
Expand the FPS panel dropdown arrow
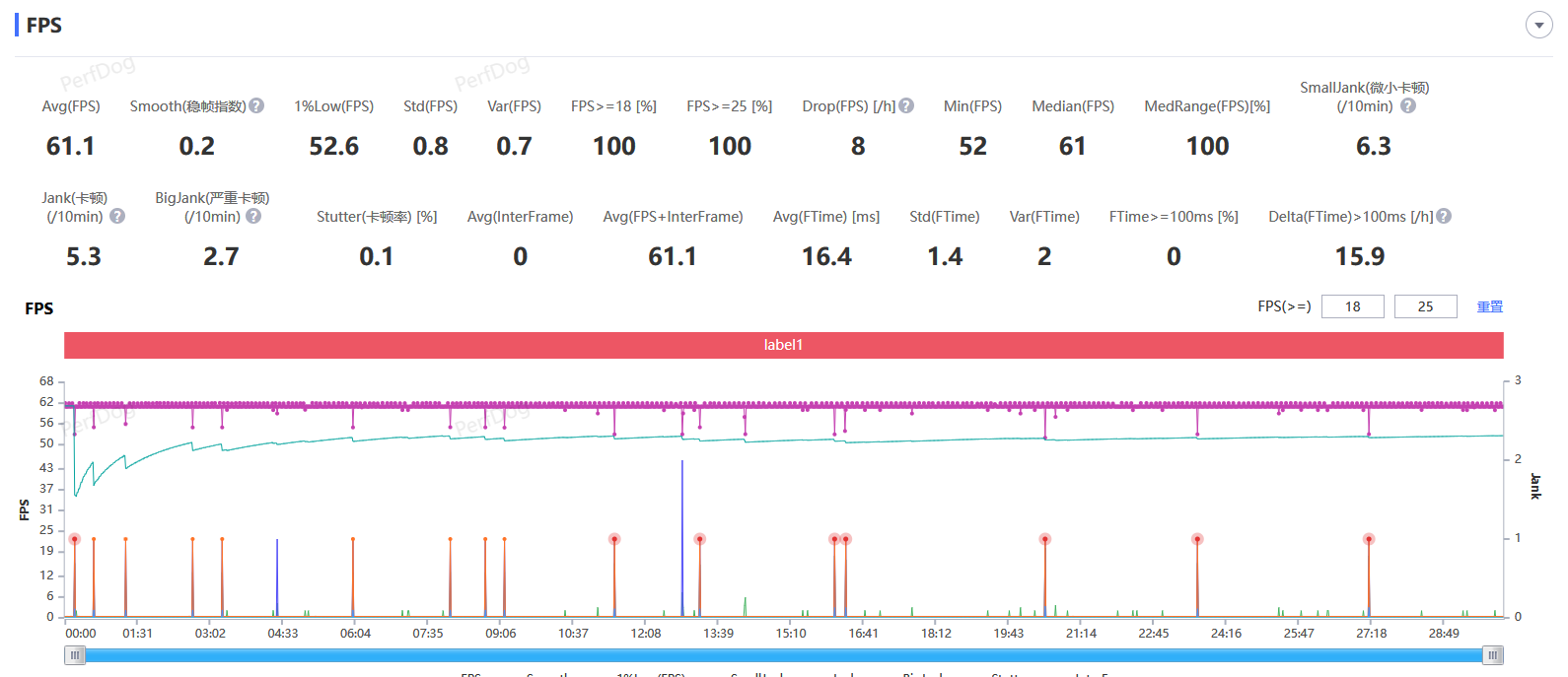point(1538,25)
